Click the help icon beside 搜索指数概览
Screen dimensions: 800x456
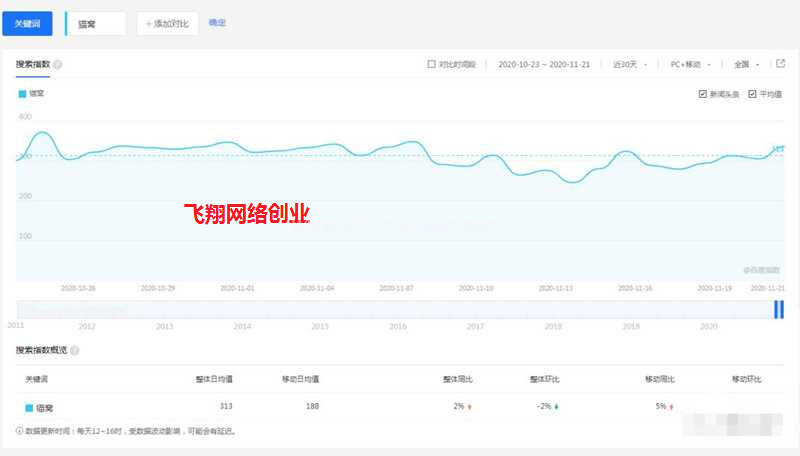(x=74, y=350)
